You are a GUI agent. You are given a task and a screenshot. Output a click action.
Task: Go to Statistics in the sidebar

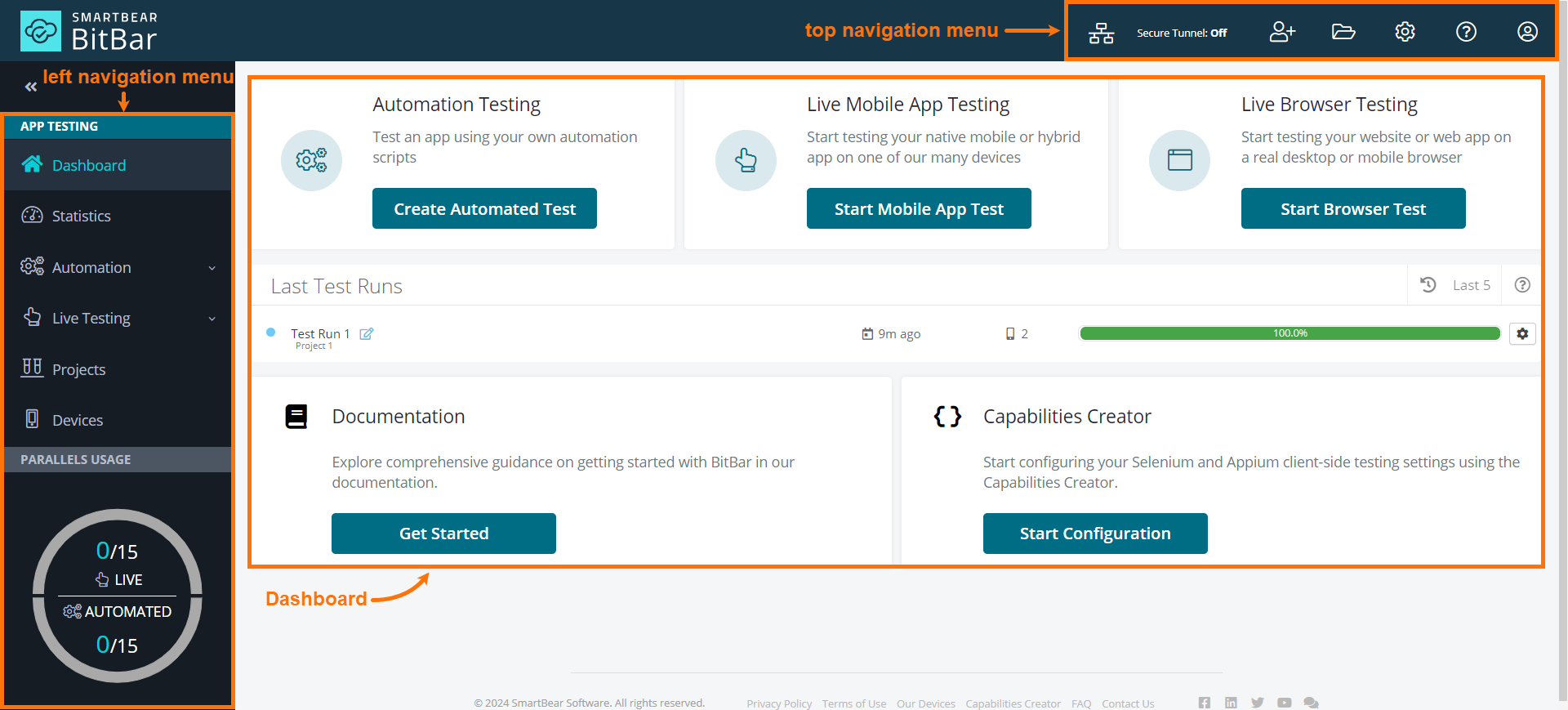[81, 216]
